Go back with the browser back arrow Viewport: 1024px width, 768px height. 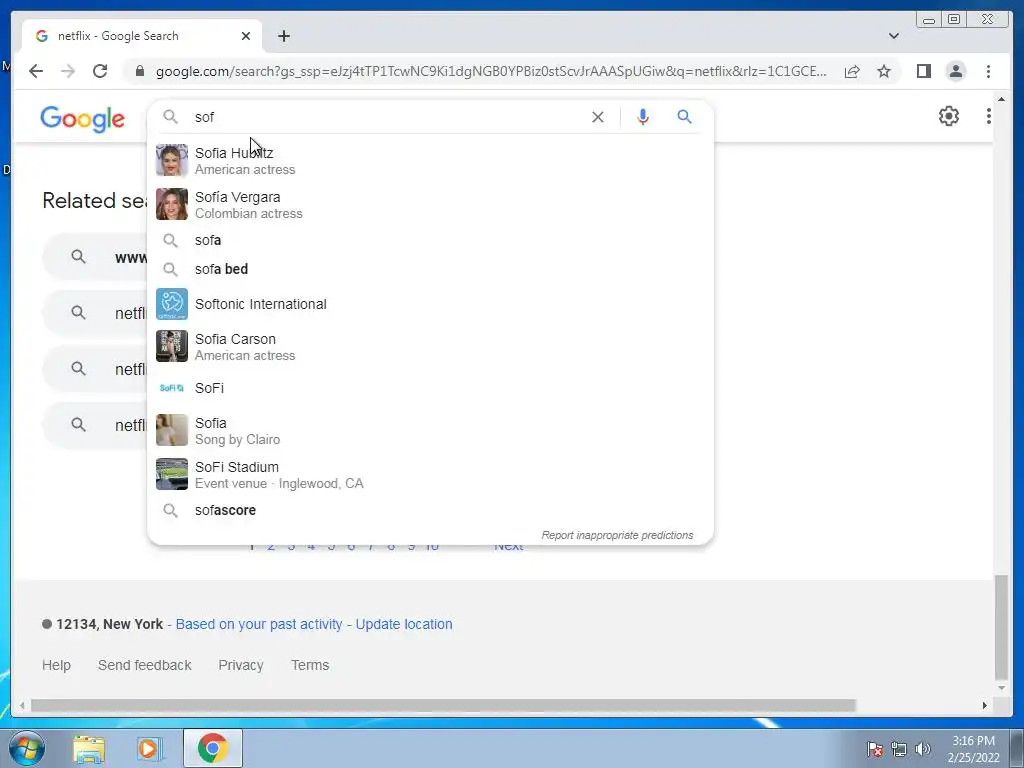tap(36, 71)
